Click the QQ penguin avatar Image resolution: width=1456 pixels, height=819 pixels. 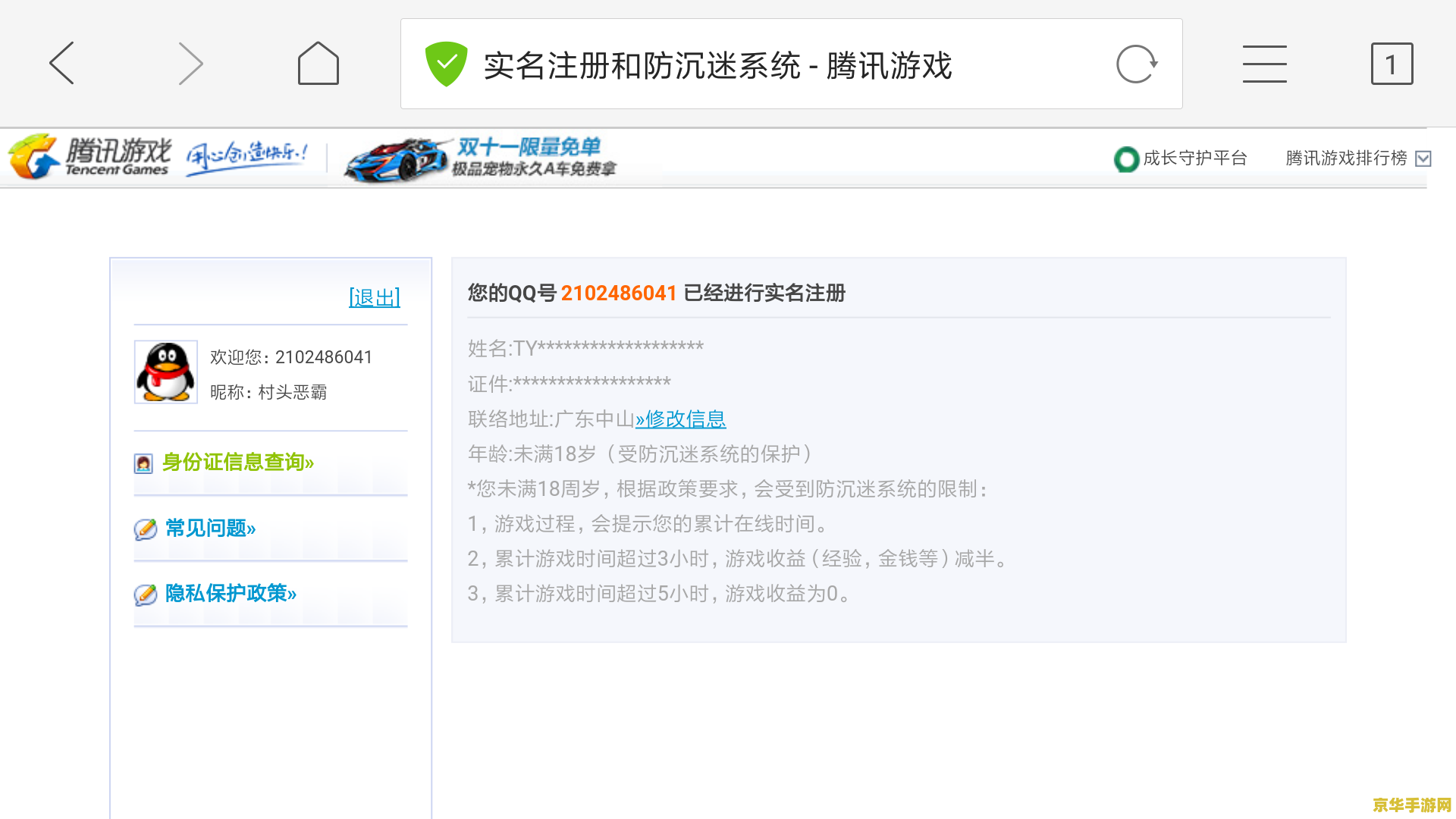(166, 372)
